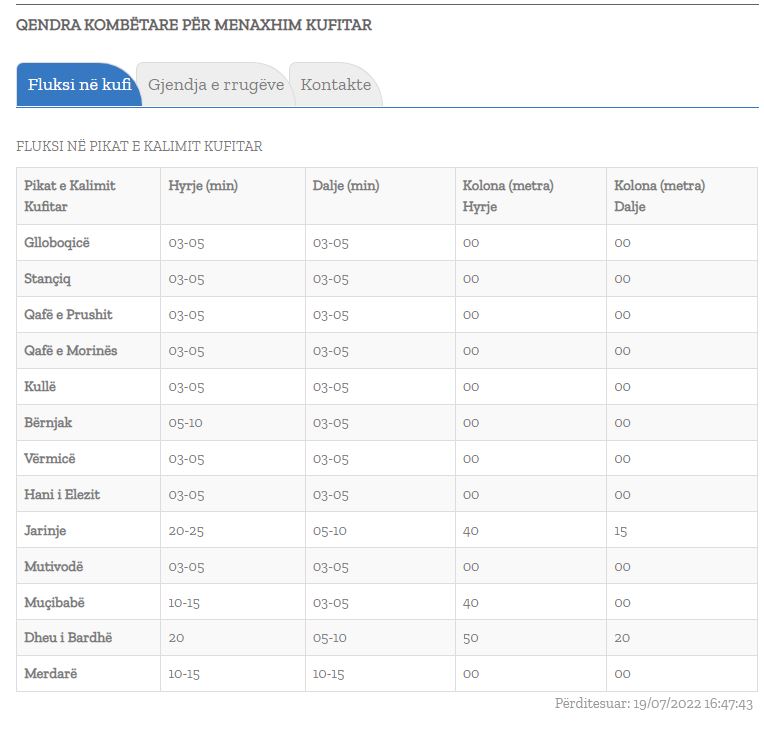Image resolution: width=764 pixels, height=729 pixels.
Task: Click the Hyrje (min) column header
Action: coord(203,186)
